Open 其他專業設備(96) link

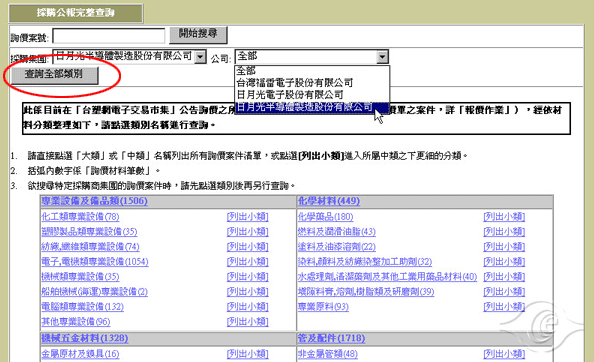coord(76,322)
